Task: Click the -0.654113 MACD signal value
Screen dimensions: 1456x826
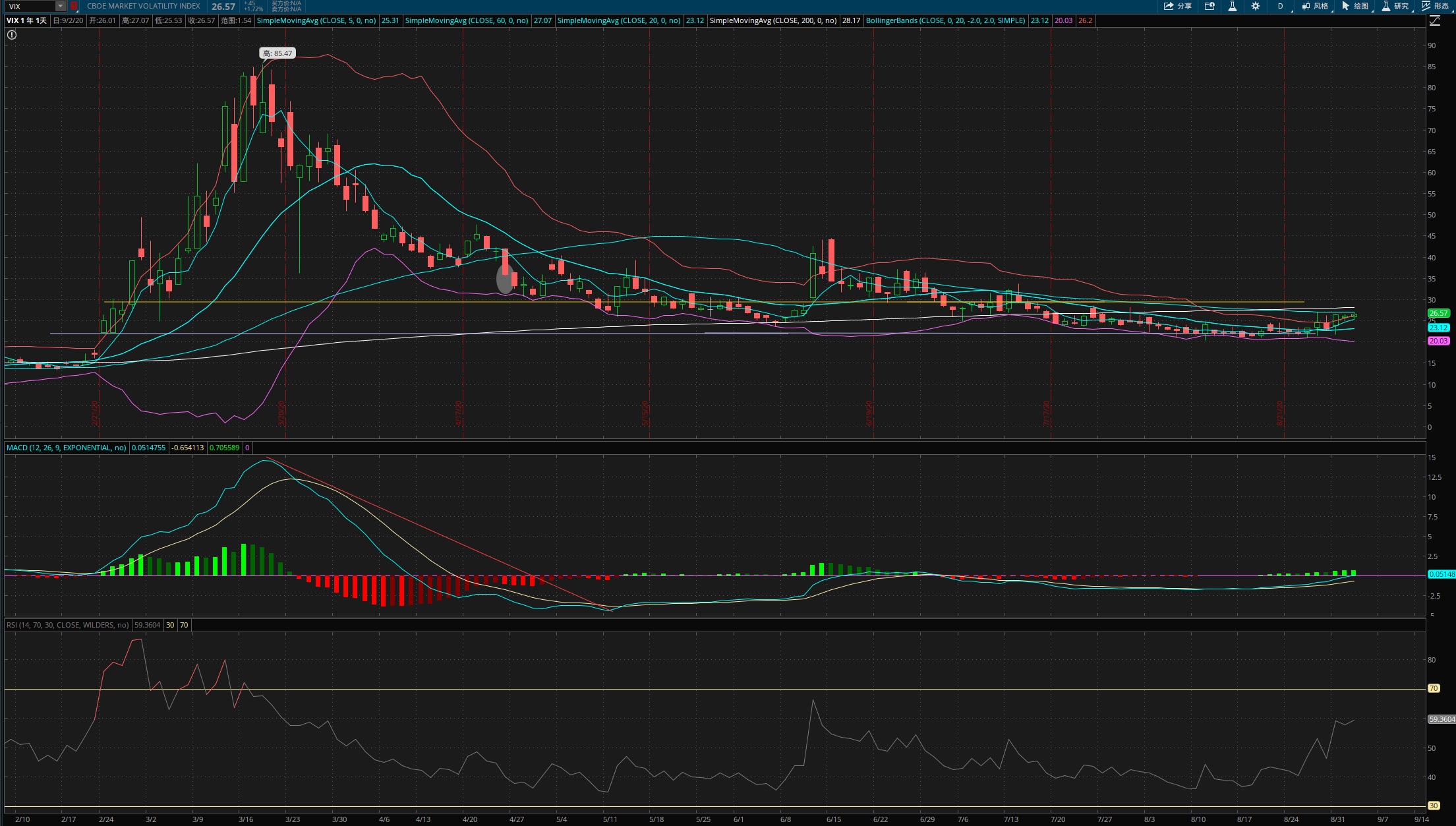Action: pos(188,448)
